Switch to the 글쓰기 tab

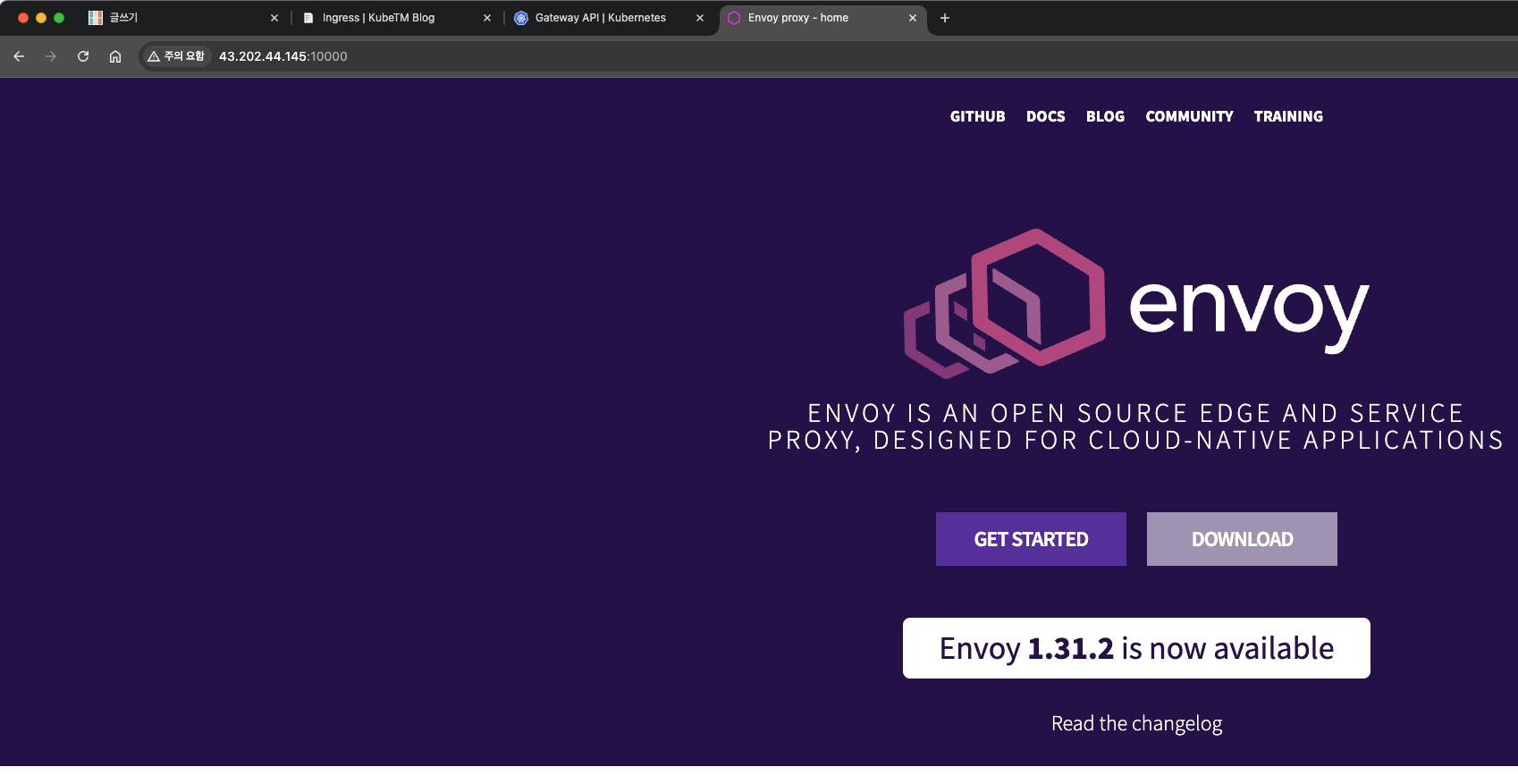(x=183, y=18)
